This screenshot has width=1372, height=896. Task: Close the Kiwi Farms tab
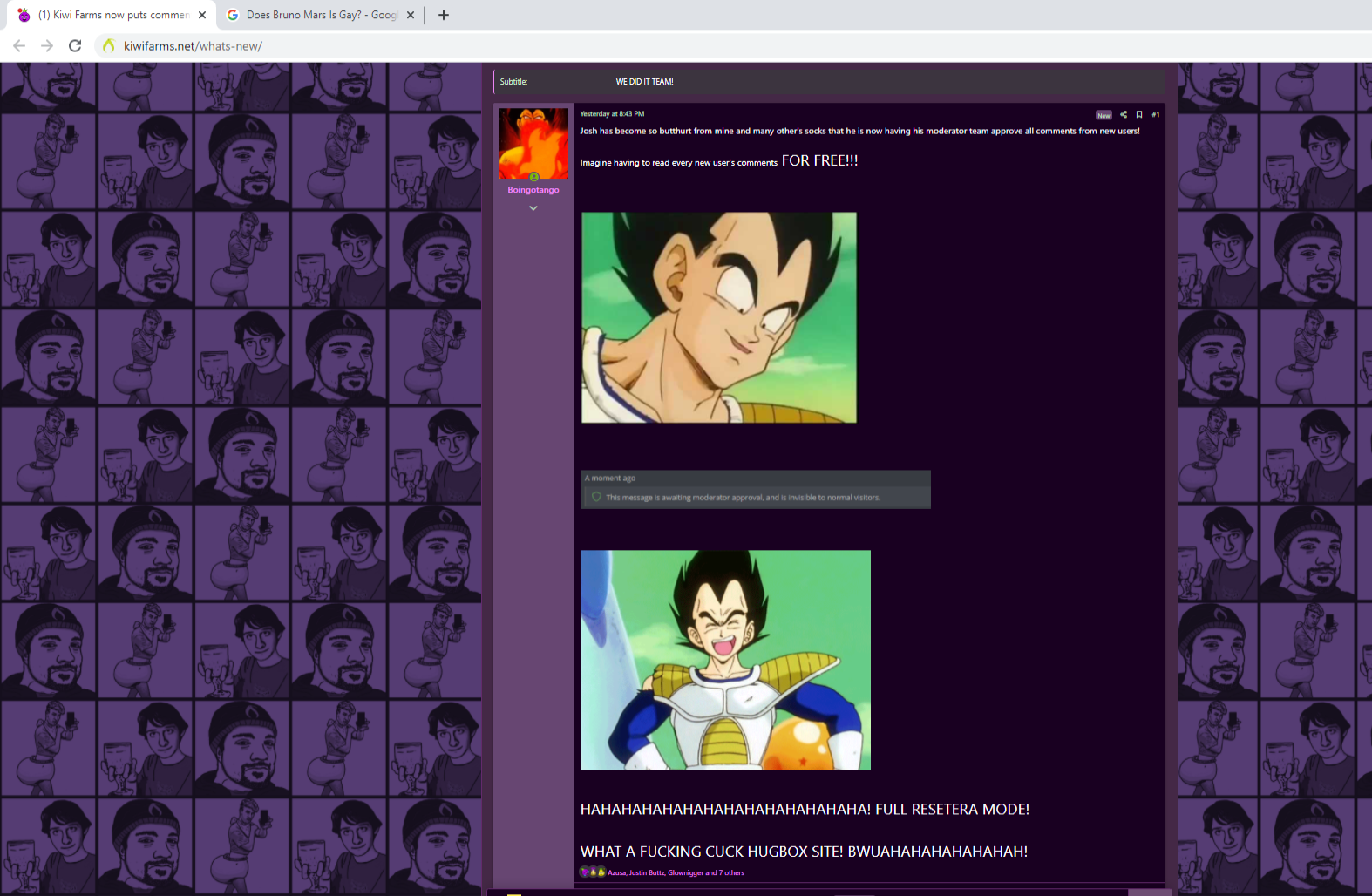pos(202,15)
